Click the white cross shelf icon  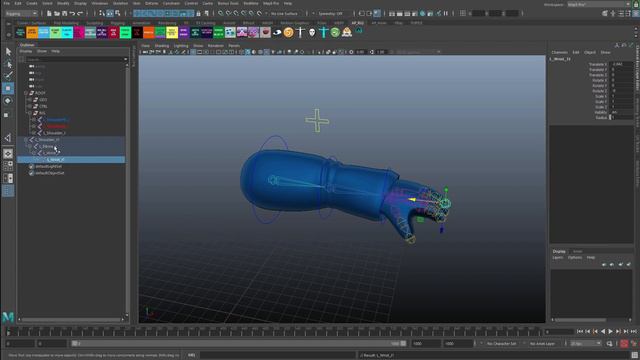300,32
